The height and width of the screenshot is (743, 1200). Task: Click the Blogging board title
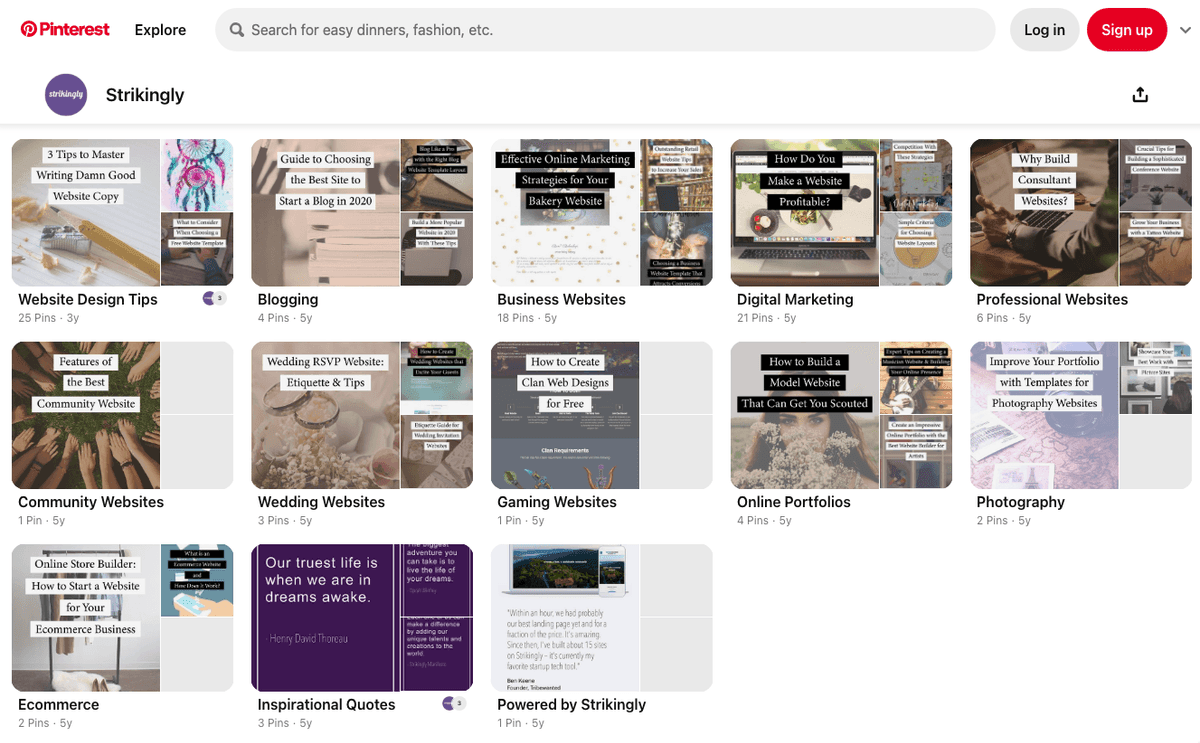pyautogui.click(x=288, y=299)
